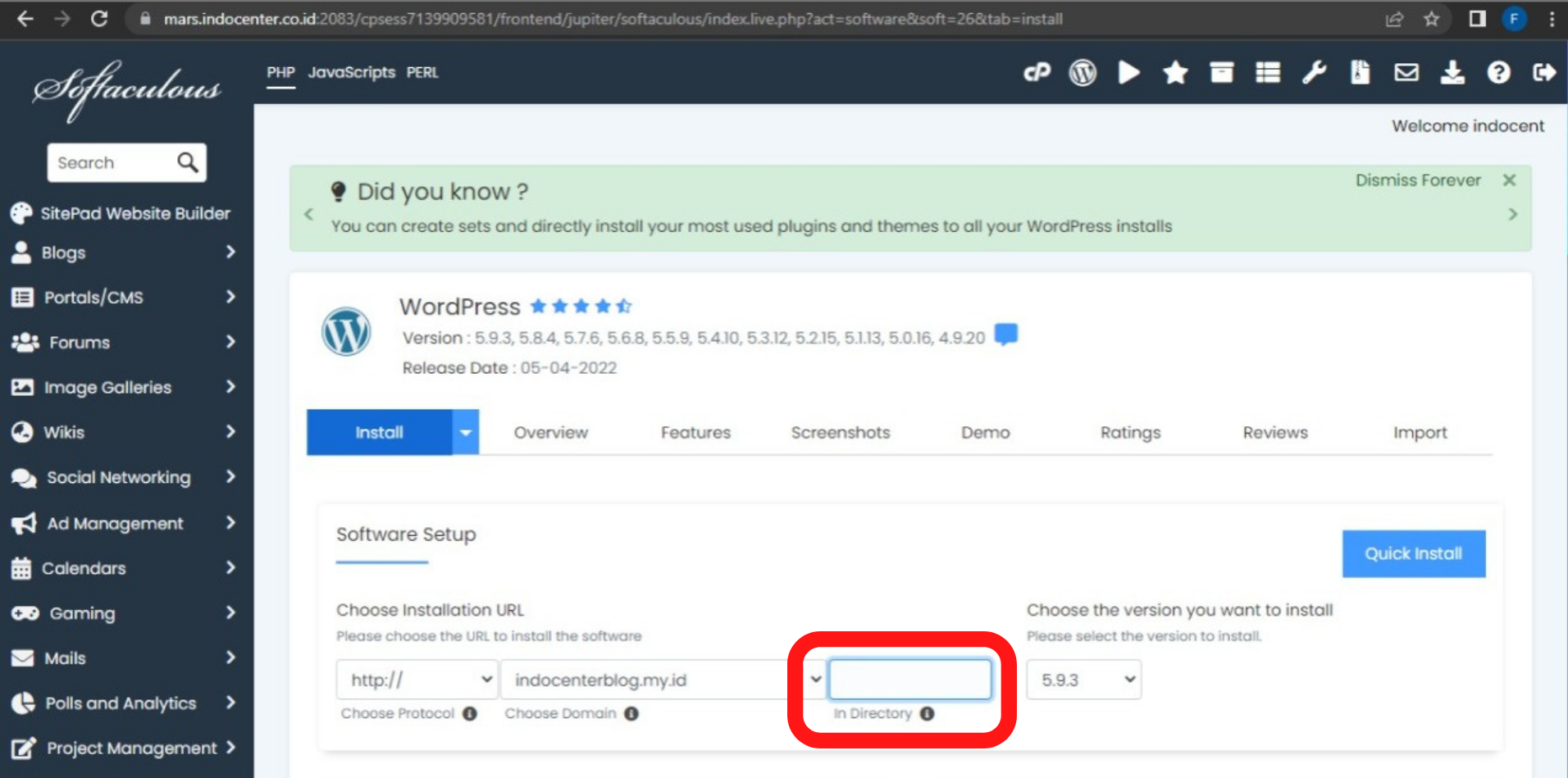This screenshot has width=1568, height=778.
Task: Bookmark this page with star icon
Action: click(1431, 19)
